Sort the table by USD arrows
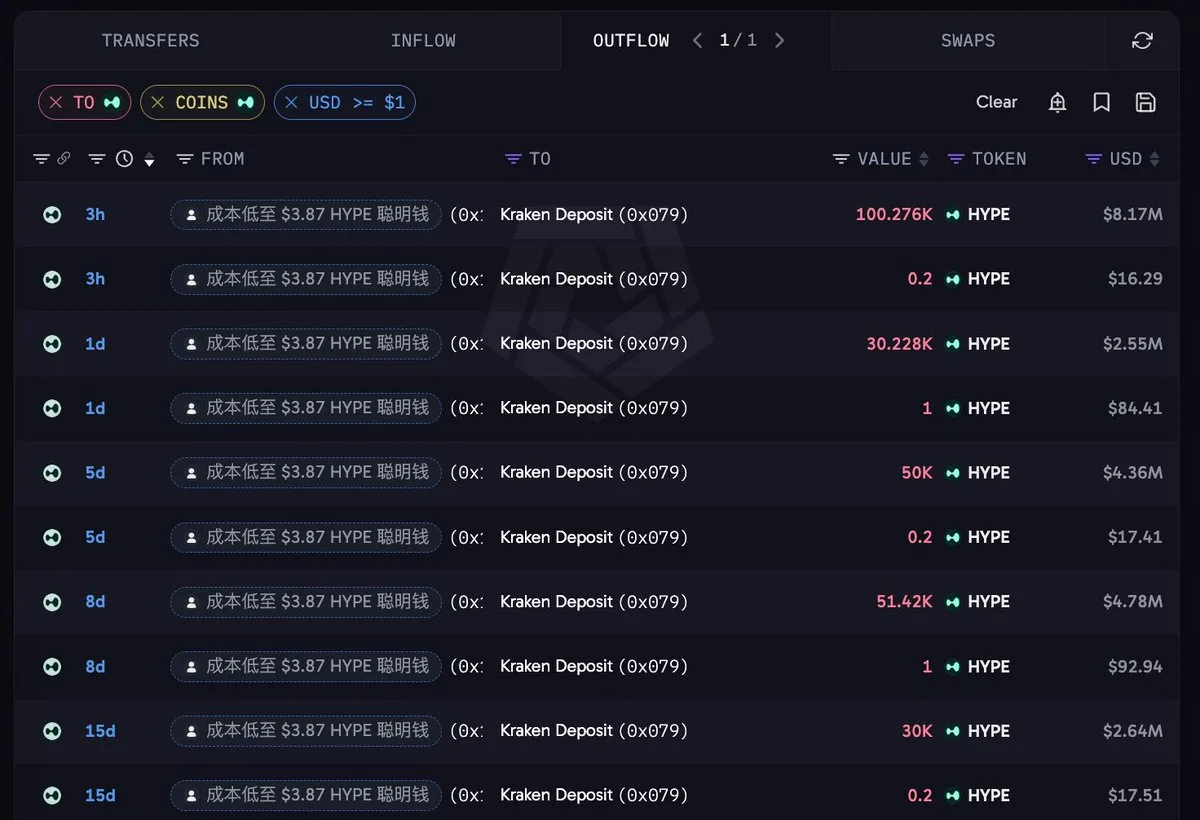The height and width of the screenshot is (820, 1200). point(1155,159)
